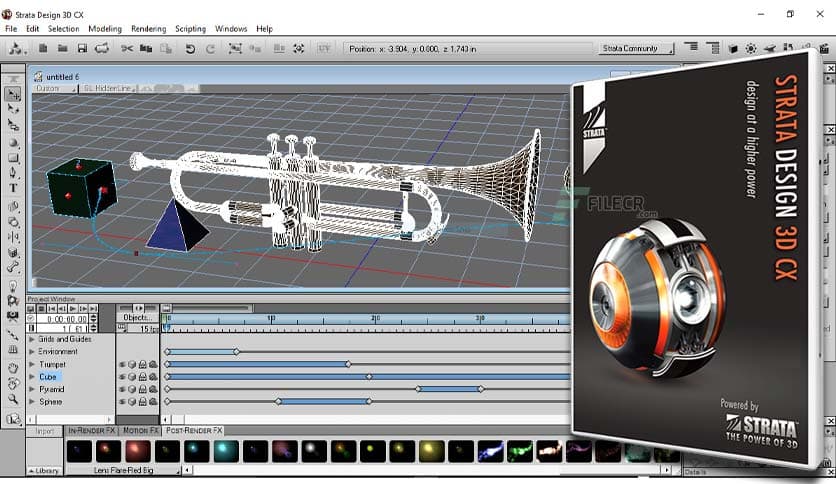
Task: Click the align-right icon beside Strata Community
Action: (691, 48)
